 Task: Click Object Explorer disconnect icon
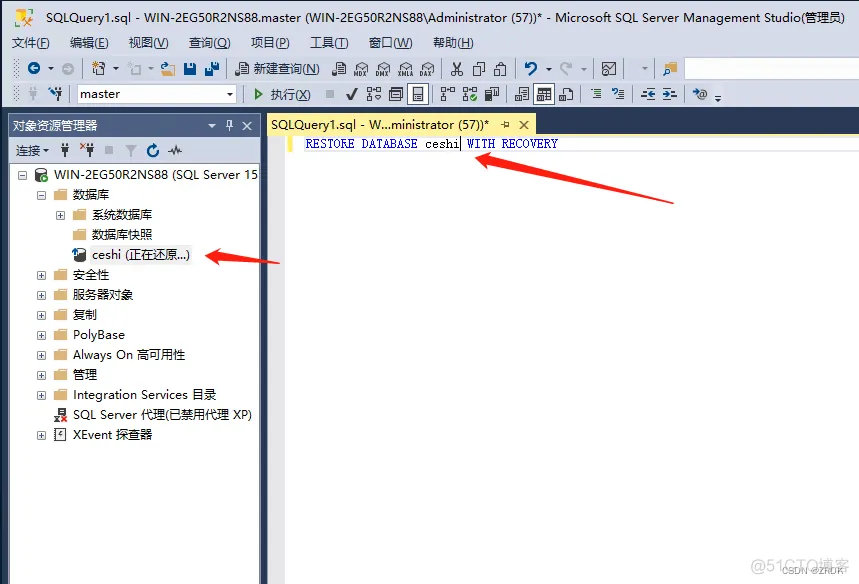click(87, 150)
